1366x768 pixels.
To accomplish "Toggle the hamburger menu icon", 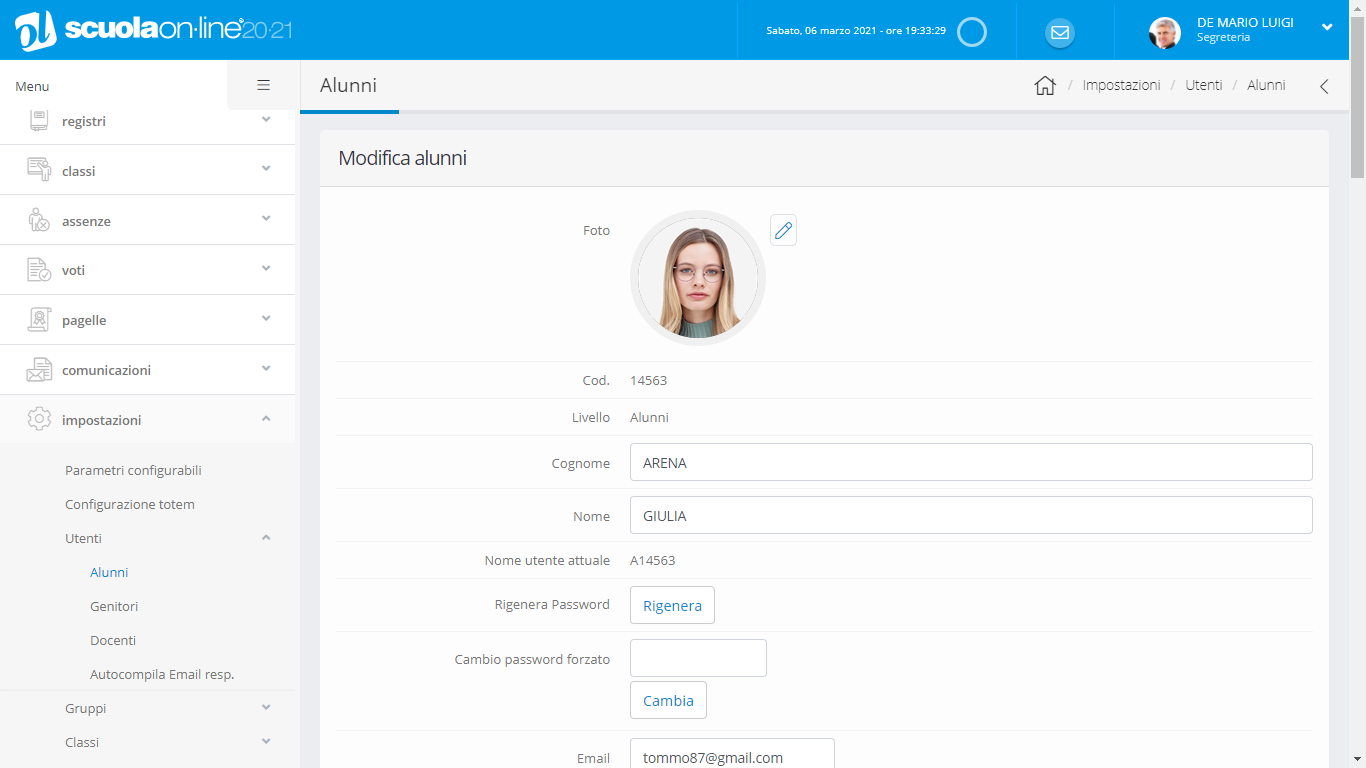I will pyautogui.click(x=263, y=86).
